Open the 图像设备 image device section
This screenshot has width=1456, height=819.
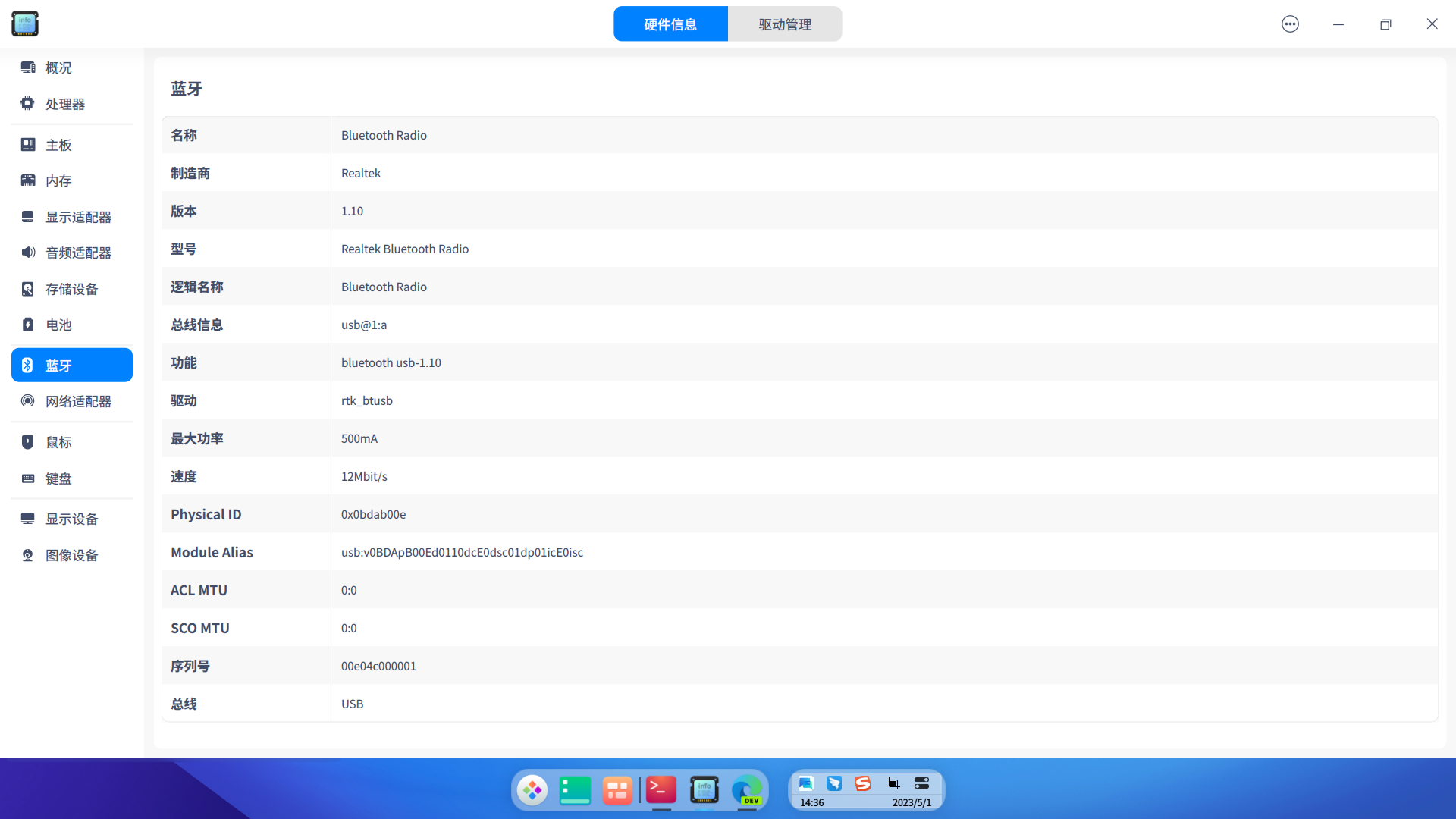point(71,555)
